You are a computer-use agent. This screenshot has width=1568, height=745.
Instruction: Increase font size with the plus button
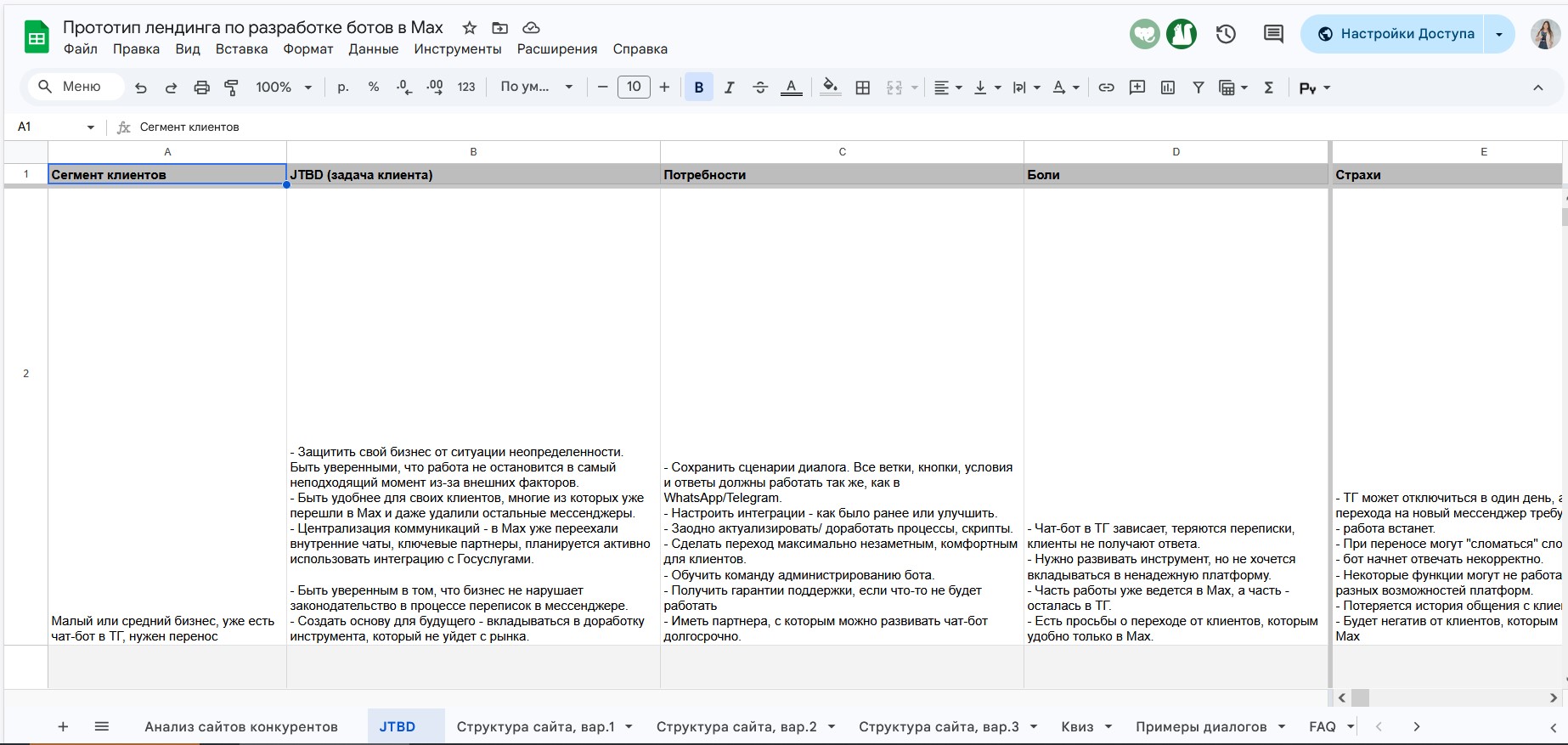pyautogui.click(x=664, y=87)
